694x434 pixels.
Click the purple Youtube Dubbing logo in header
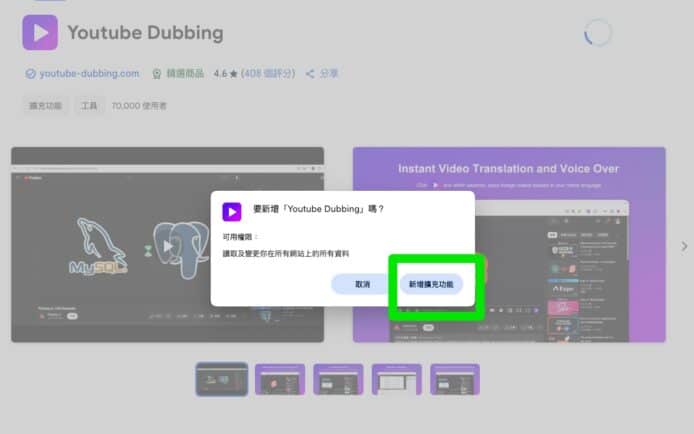coord(39,32)
